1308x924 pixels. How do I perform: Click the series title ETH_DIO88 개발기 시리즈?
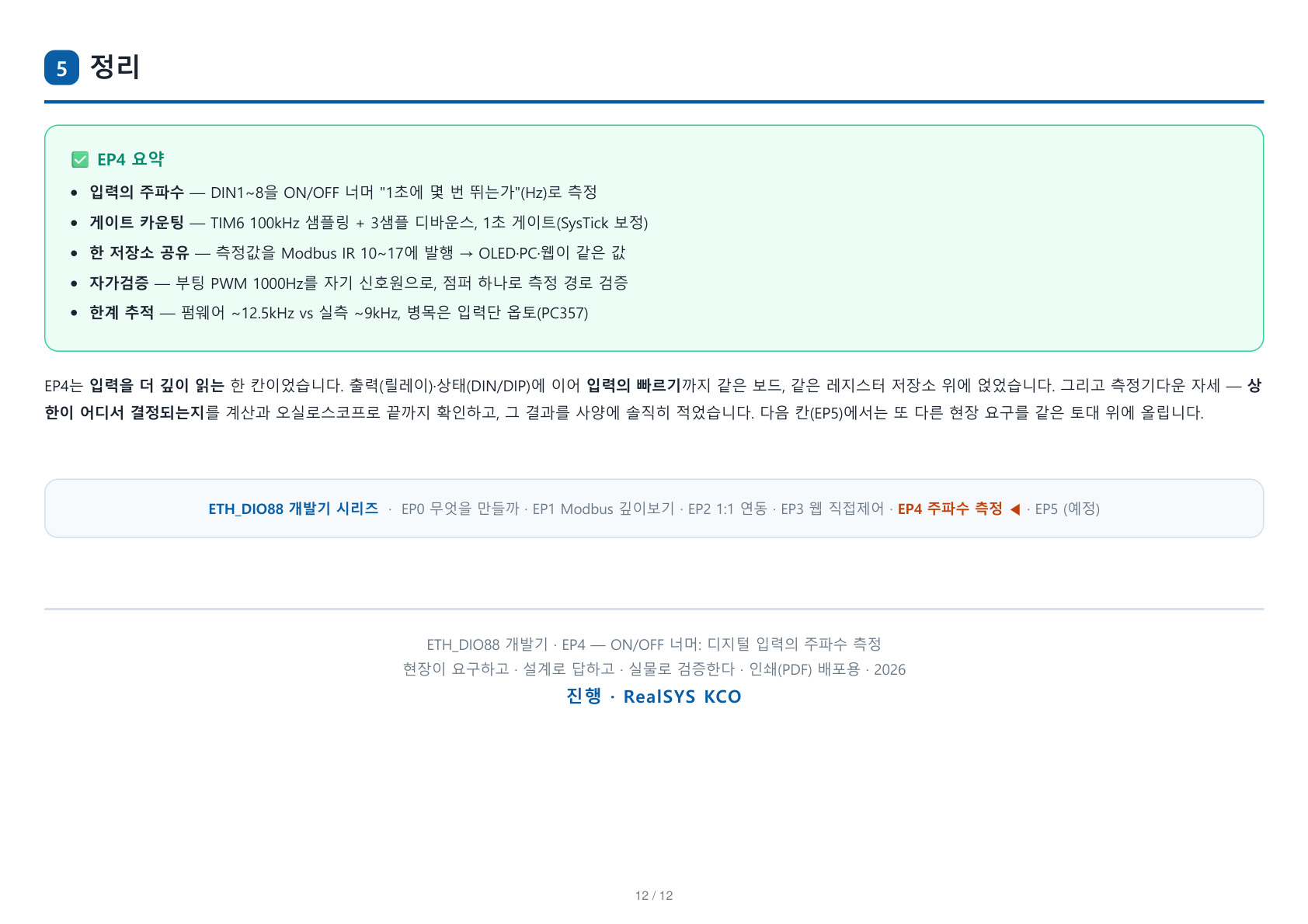[293, 509]
